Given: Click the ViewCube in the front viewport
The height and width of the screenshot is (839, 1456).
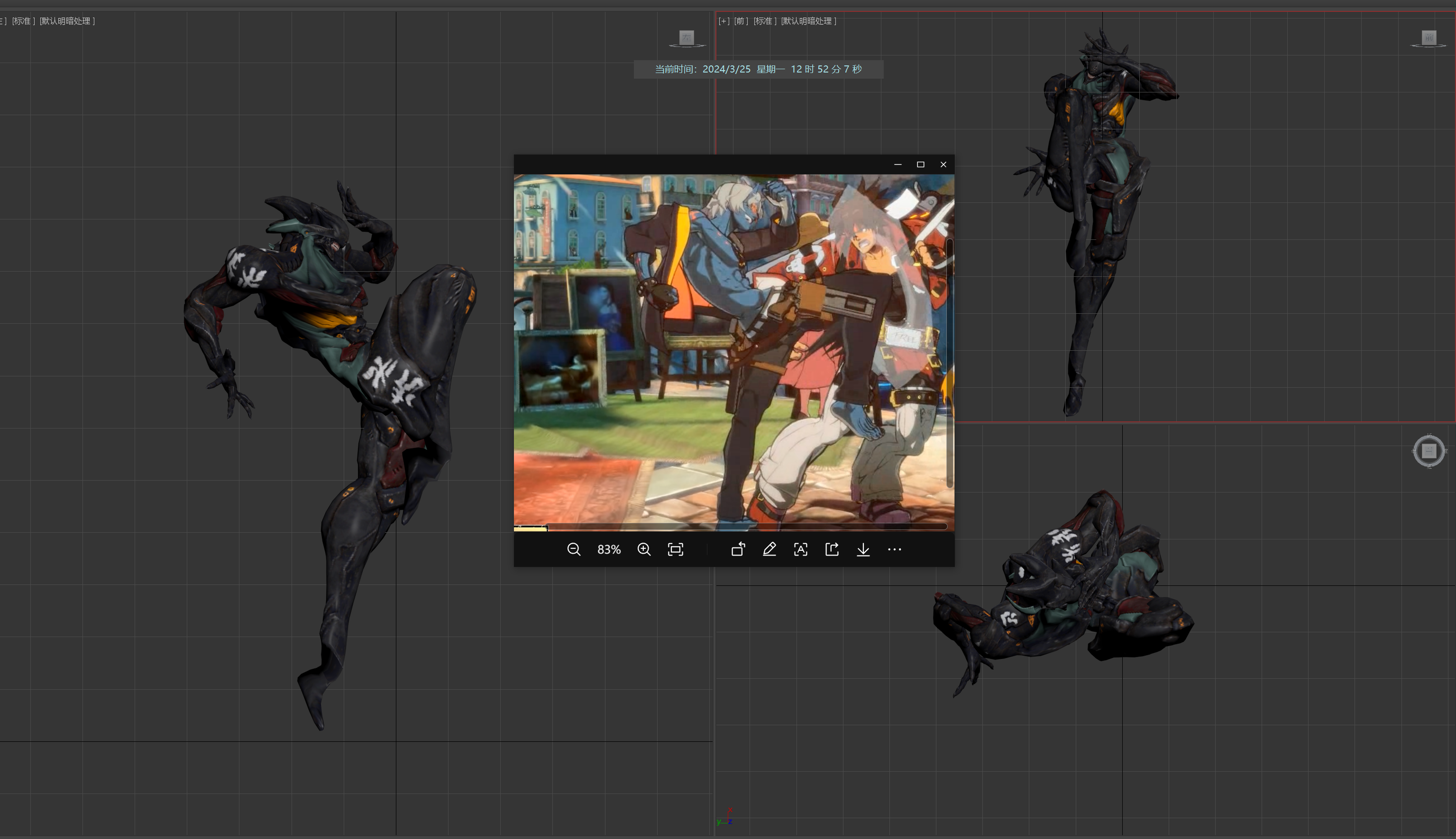Looking at the screenshot, I should tap(1429, 38).
